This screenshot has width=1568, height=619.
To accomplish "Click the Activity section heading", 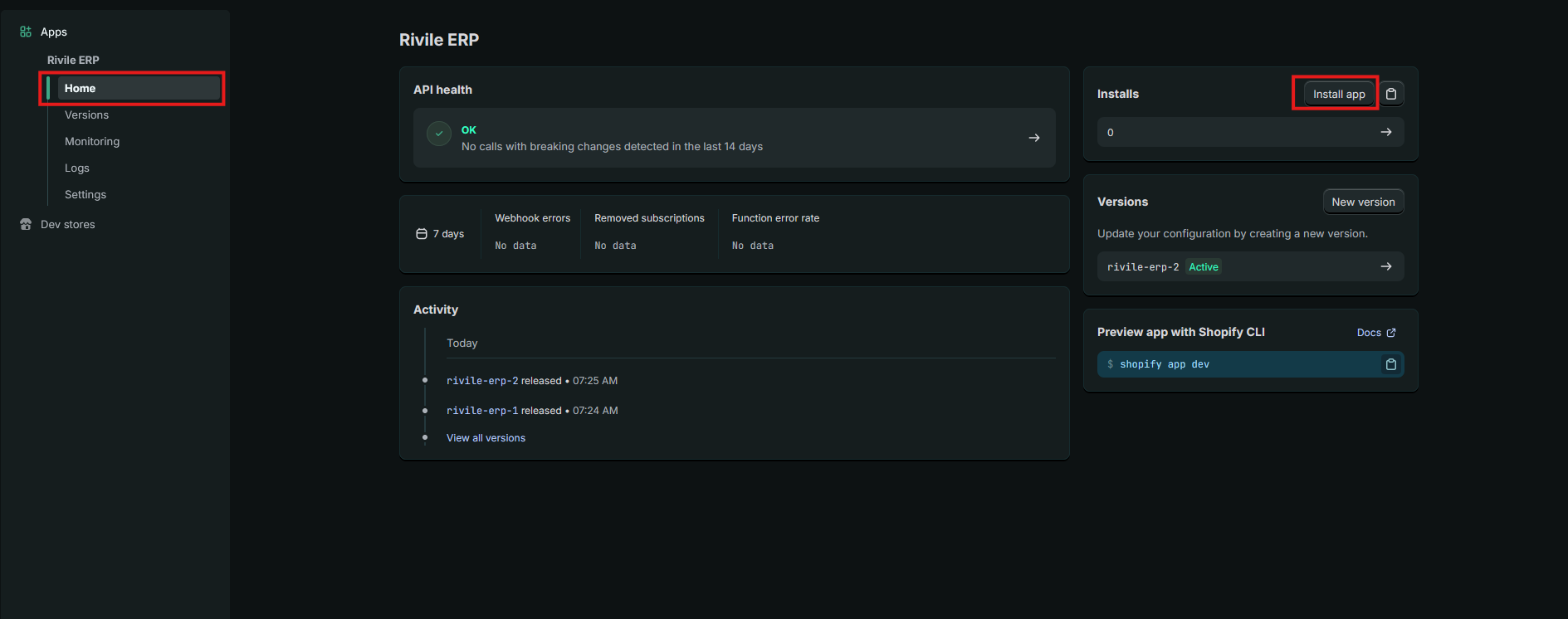I will click(x=436, y=309).
